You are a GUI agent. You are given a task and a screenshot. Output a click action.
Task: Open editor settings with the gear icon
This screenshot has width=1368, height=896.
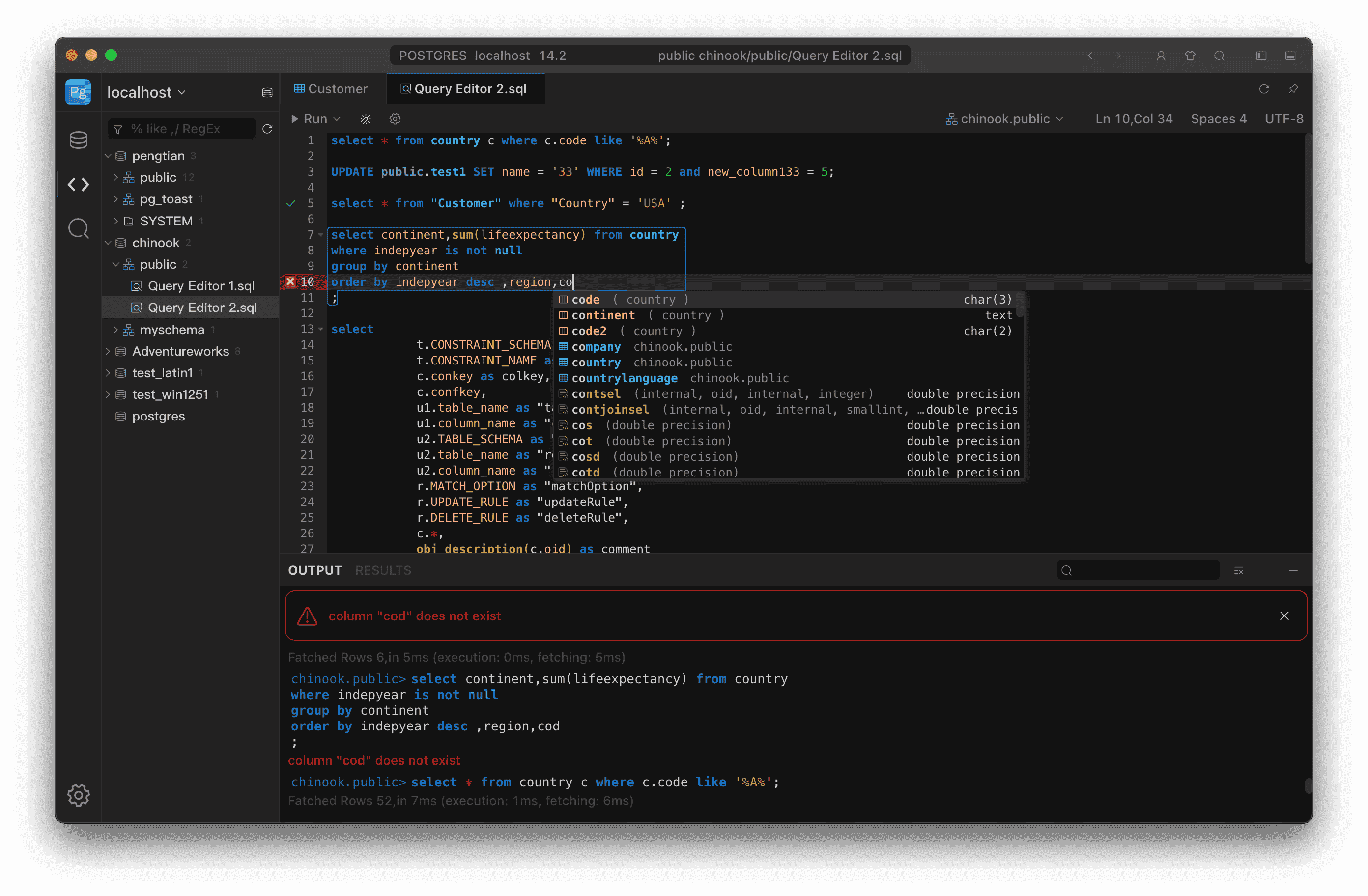click(395, 119)
